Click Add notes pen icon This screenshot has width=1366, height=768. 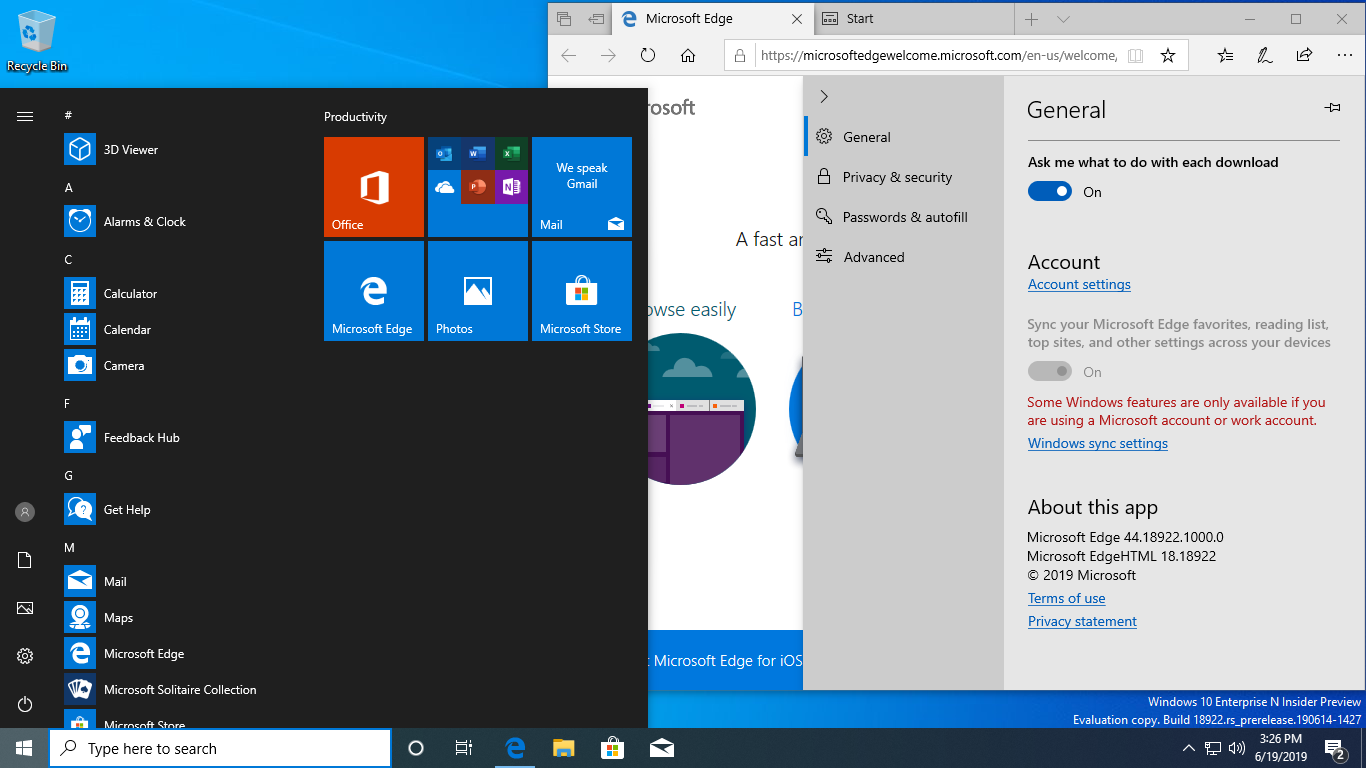click(1264, 56)
